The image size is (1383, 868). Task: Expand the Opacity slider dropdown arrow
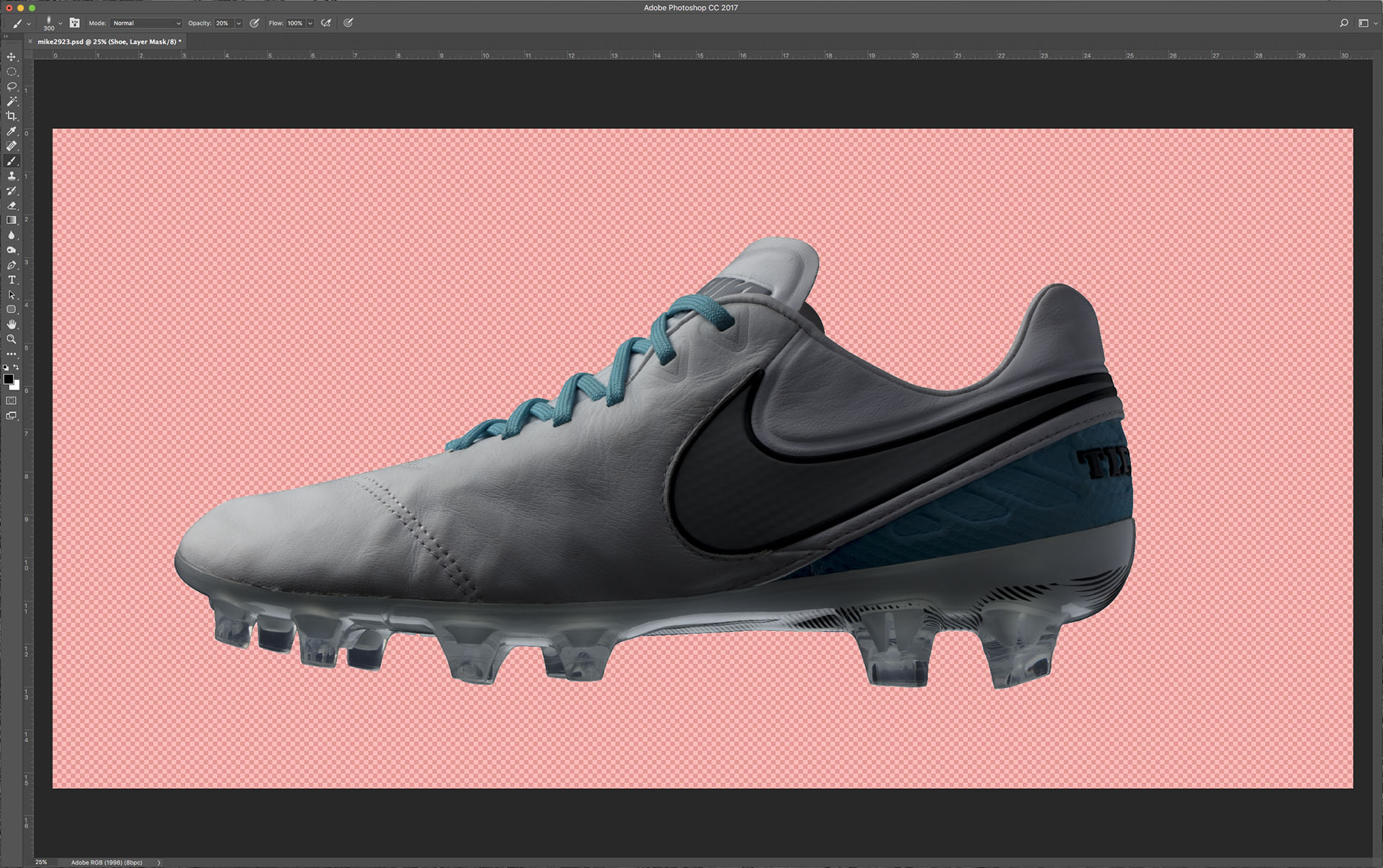point(238,23)
